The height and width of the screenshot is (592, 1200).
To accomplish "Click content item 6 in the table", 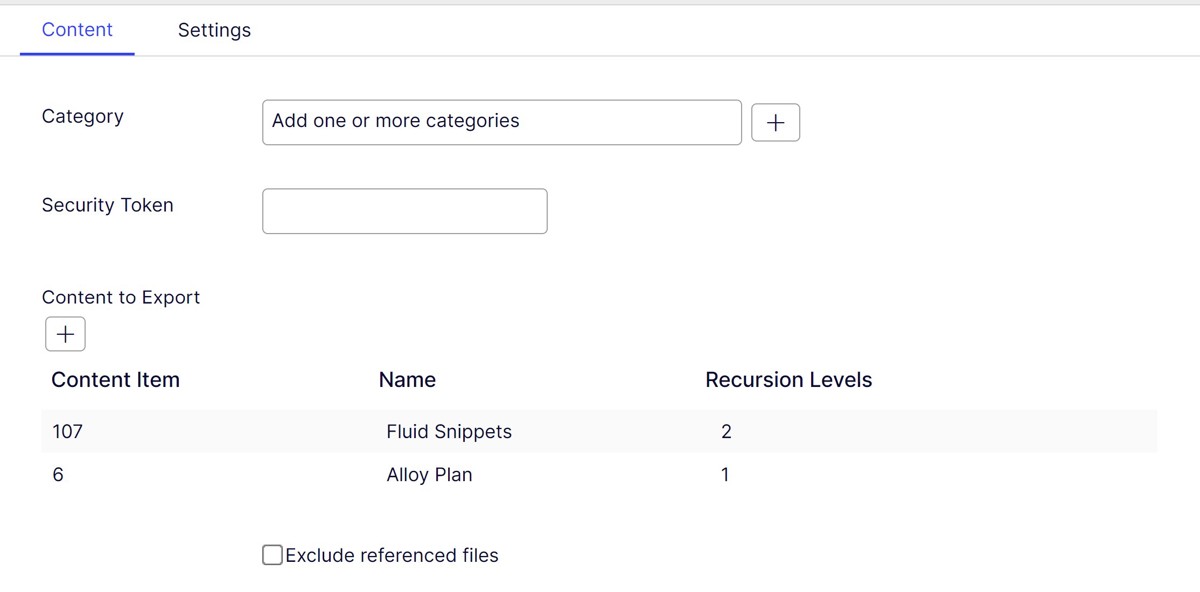I will pyautogui.click(x=58, y=474).
